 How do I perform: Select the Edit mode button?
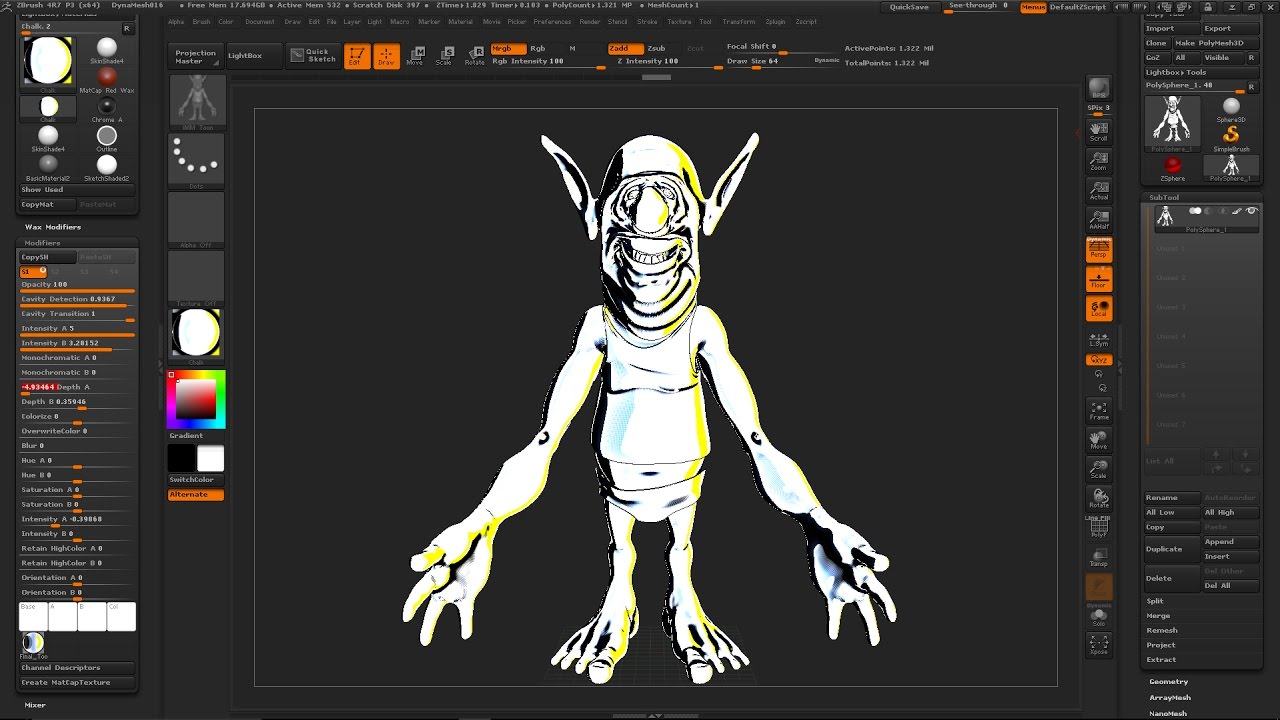[x=355, y=56]
